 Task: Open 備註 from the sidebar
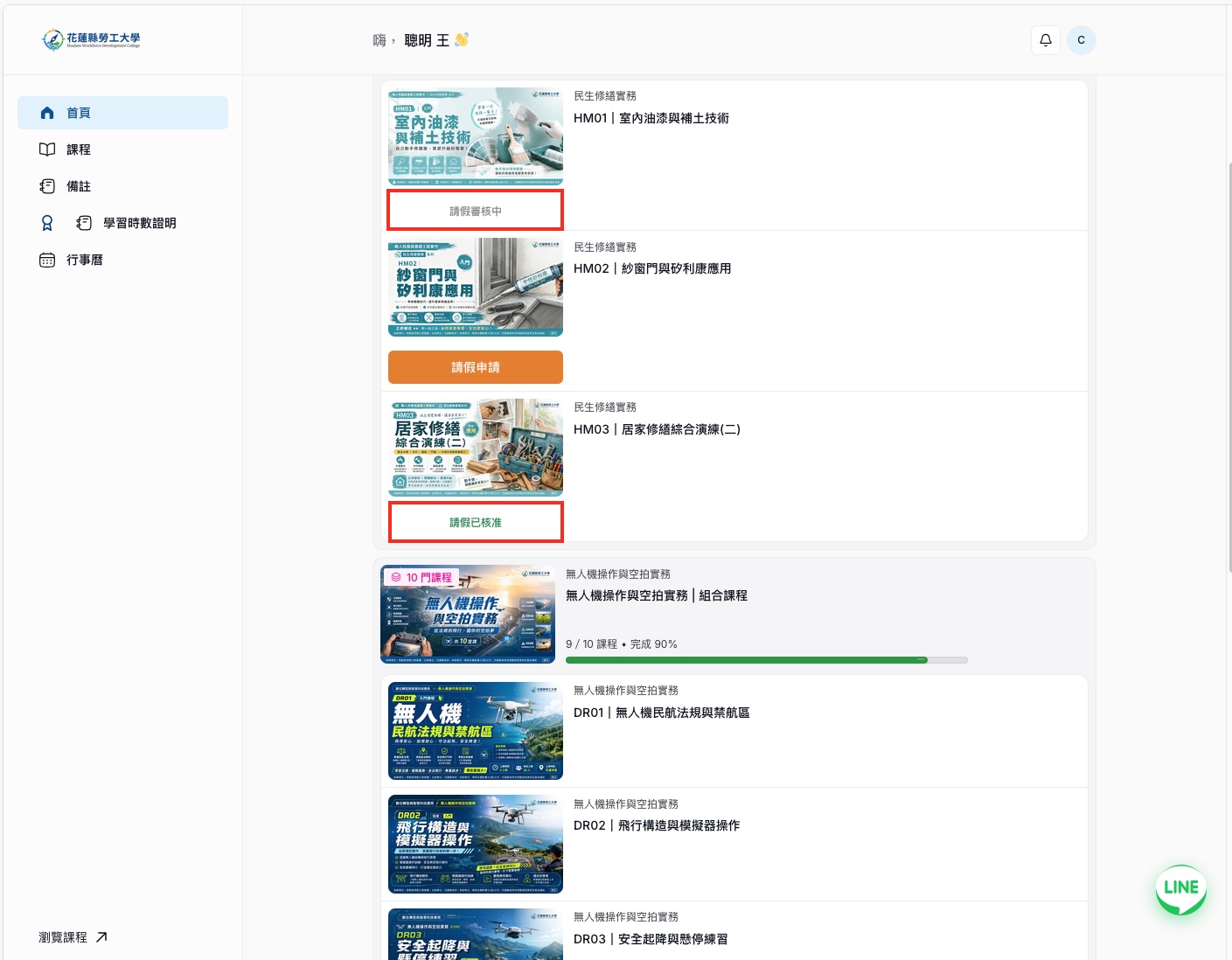122,186
